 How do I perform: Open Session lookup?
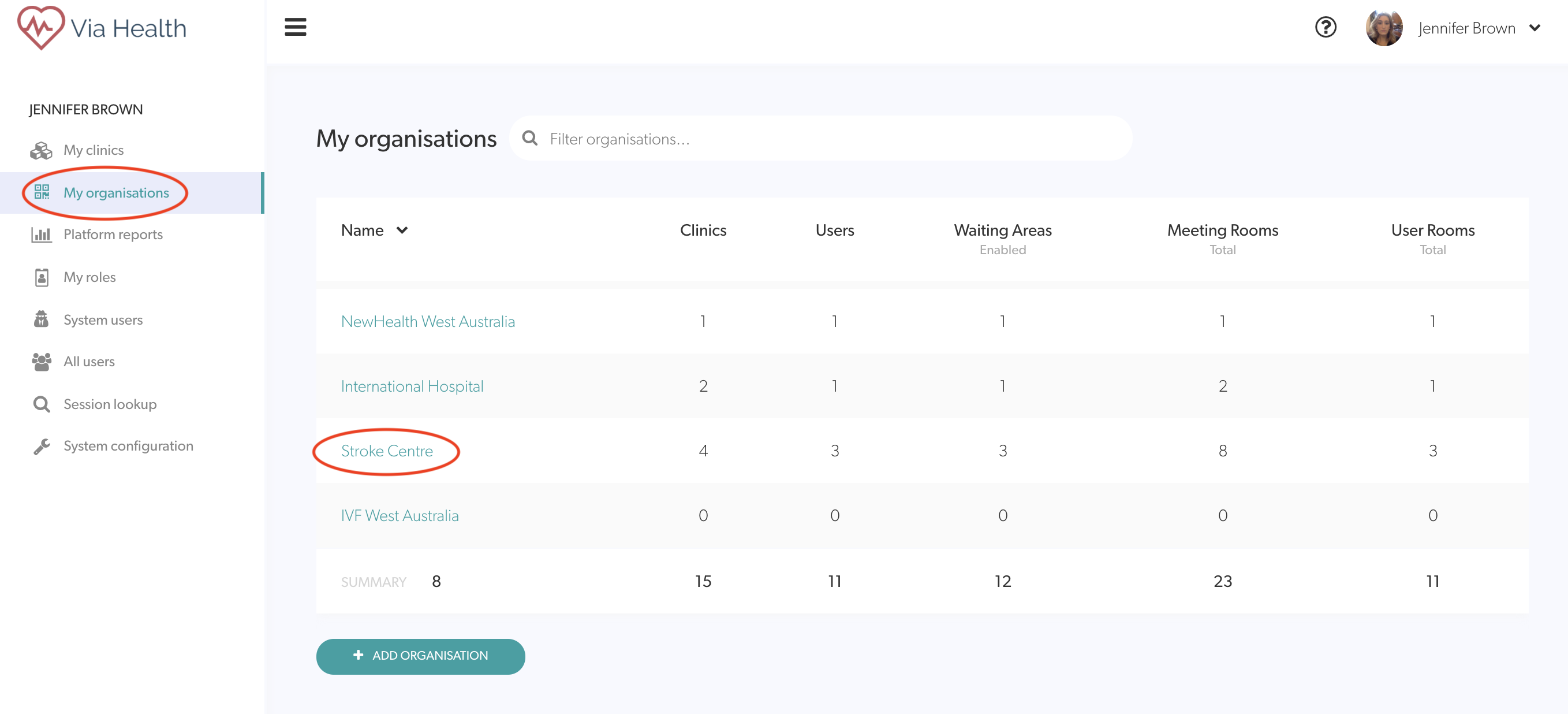point(110,404)
